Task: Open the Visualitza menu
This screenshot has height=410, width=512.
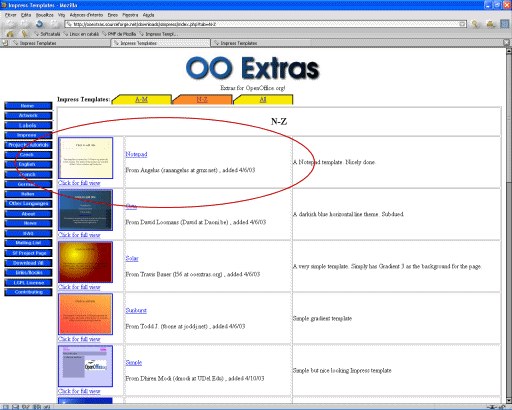Action: tap(45, 15)
